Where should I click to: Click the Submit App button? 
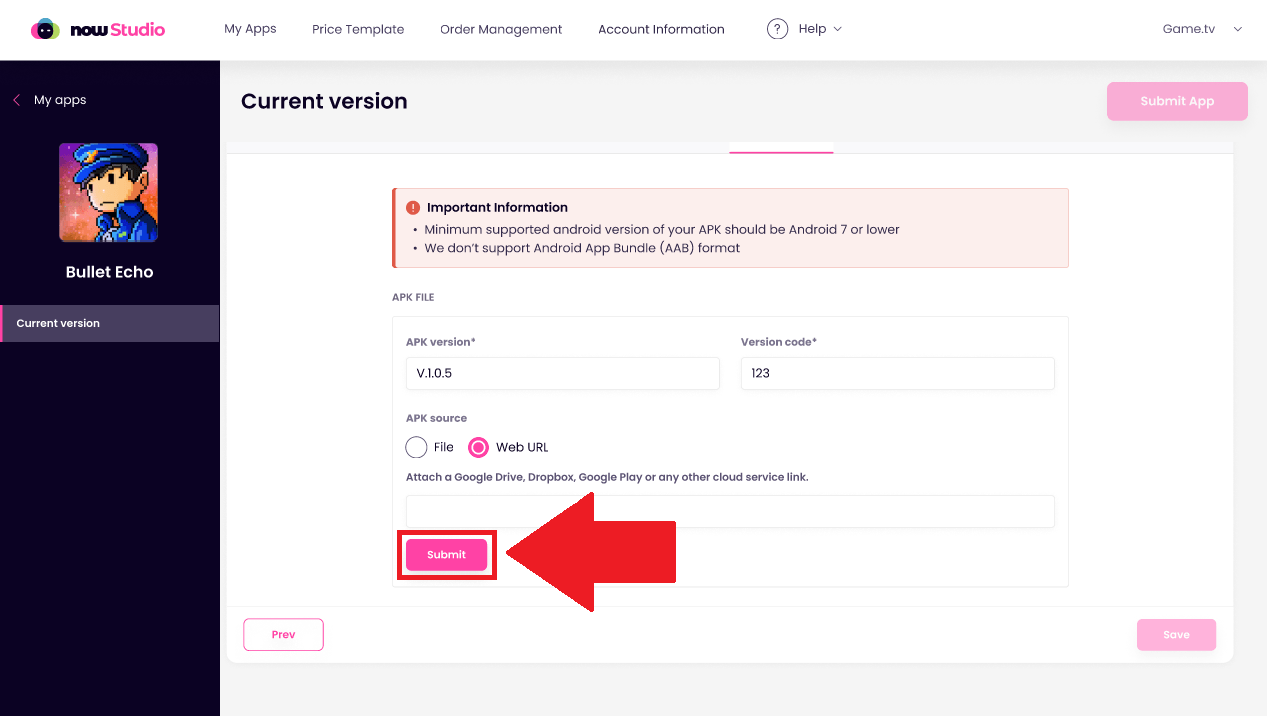(x=1177, y=101)
